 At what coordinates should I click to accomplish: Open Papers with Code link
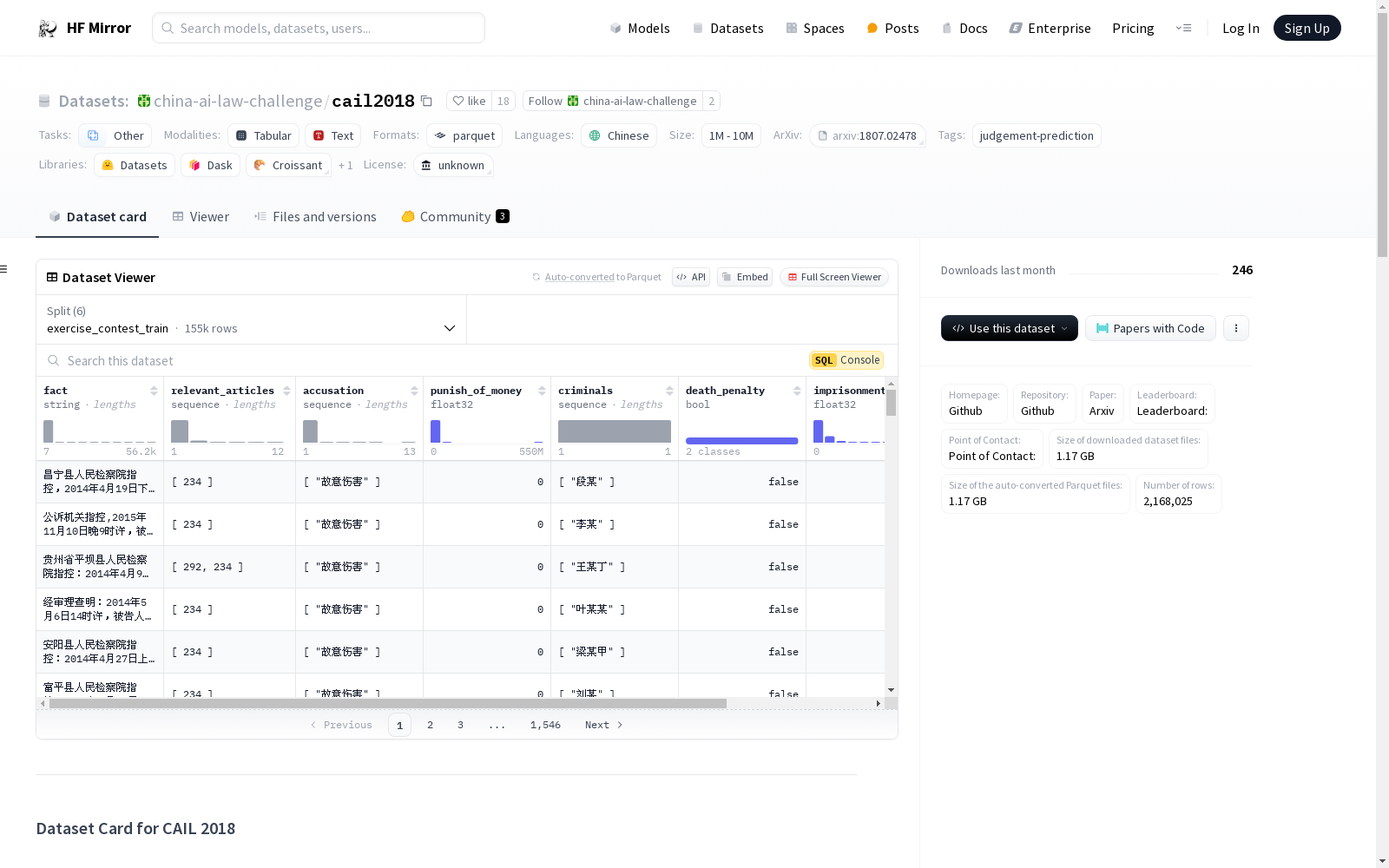tap(1150, 328)
